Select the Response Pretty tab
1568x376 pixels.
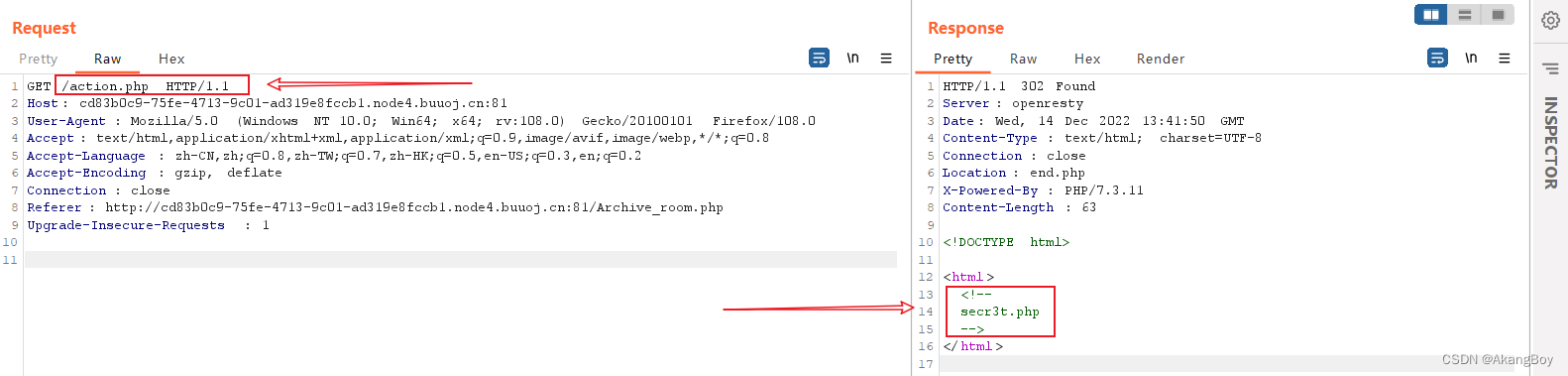click(952, 59)
